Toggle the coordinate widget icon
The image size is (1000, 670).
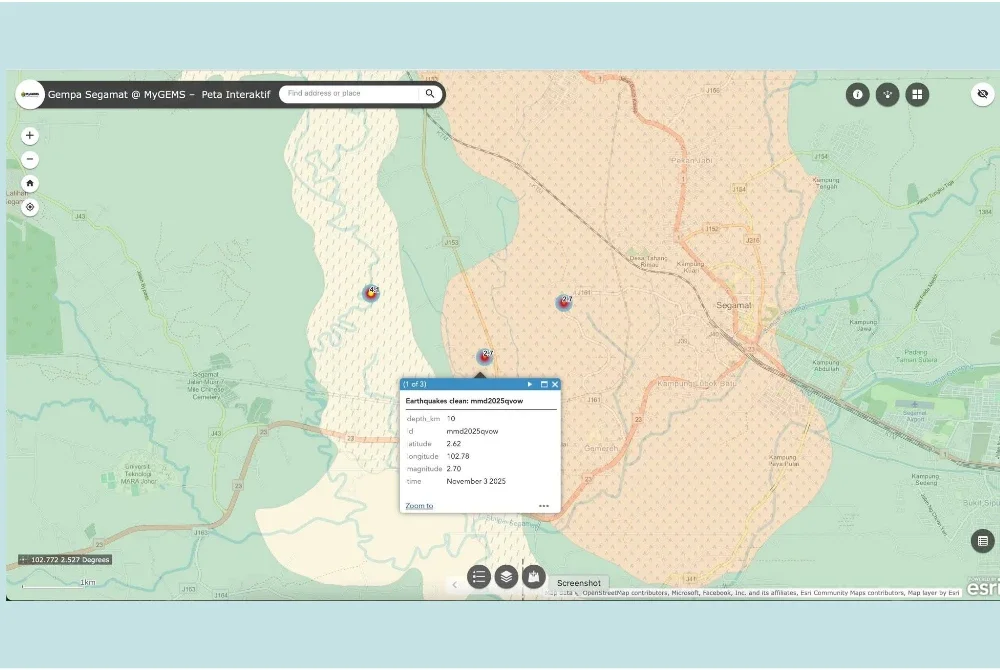click(x=24, y=560)
